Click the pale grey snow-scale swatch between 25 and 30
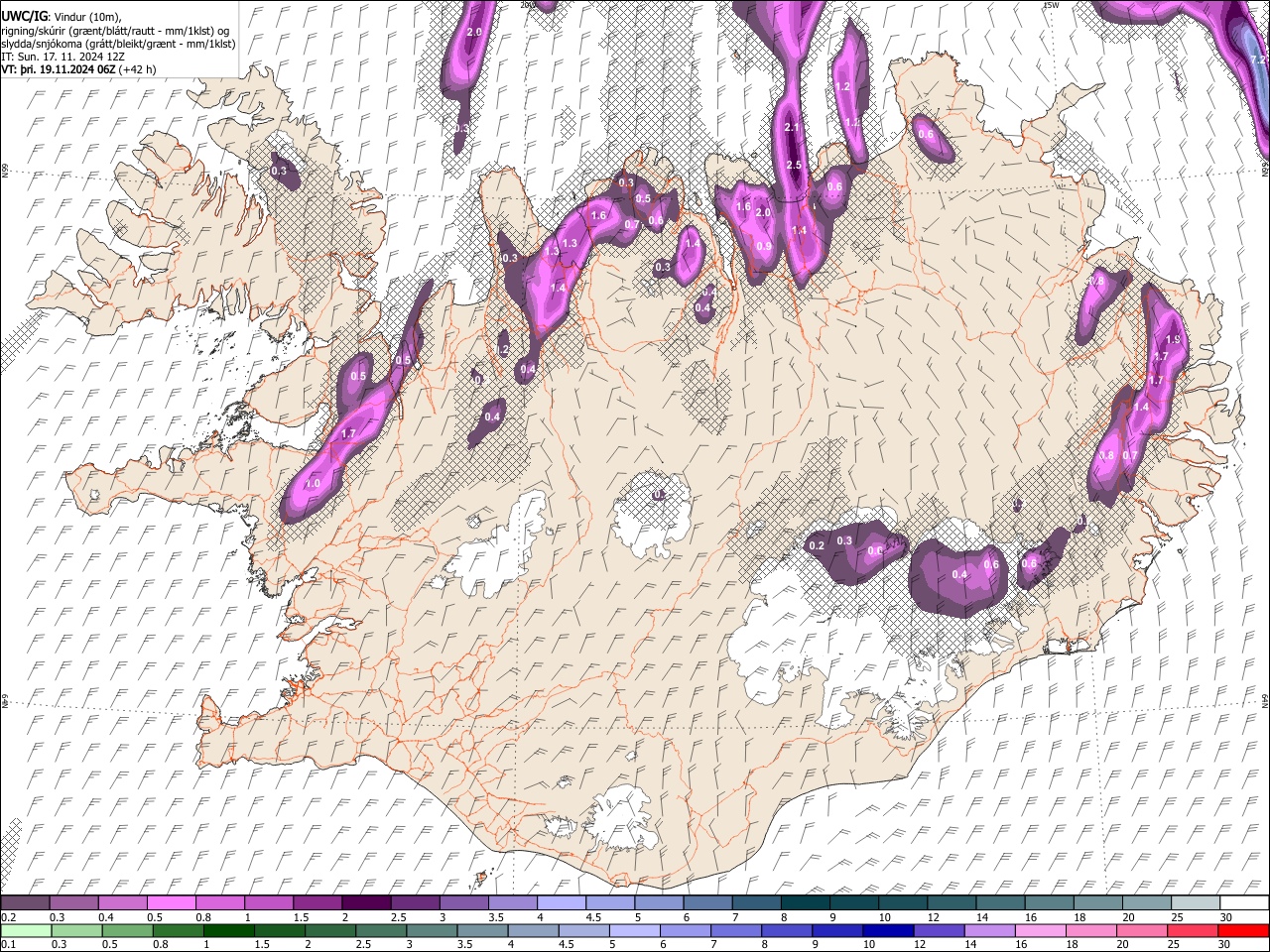Viewport: 1270px width, 952px height. coord(1195,902)
